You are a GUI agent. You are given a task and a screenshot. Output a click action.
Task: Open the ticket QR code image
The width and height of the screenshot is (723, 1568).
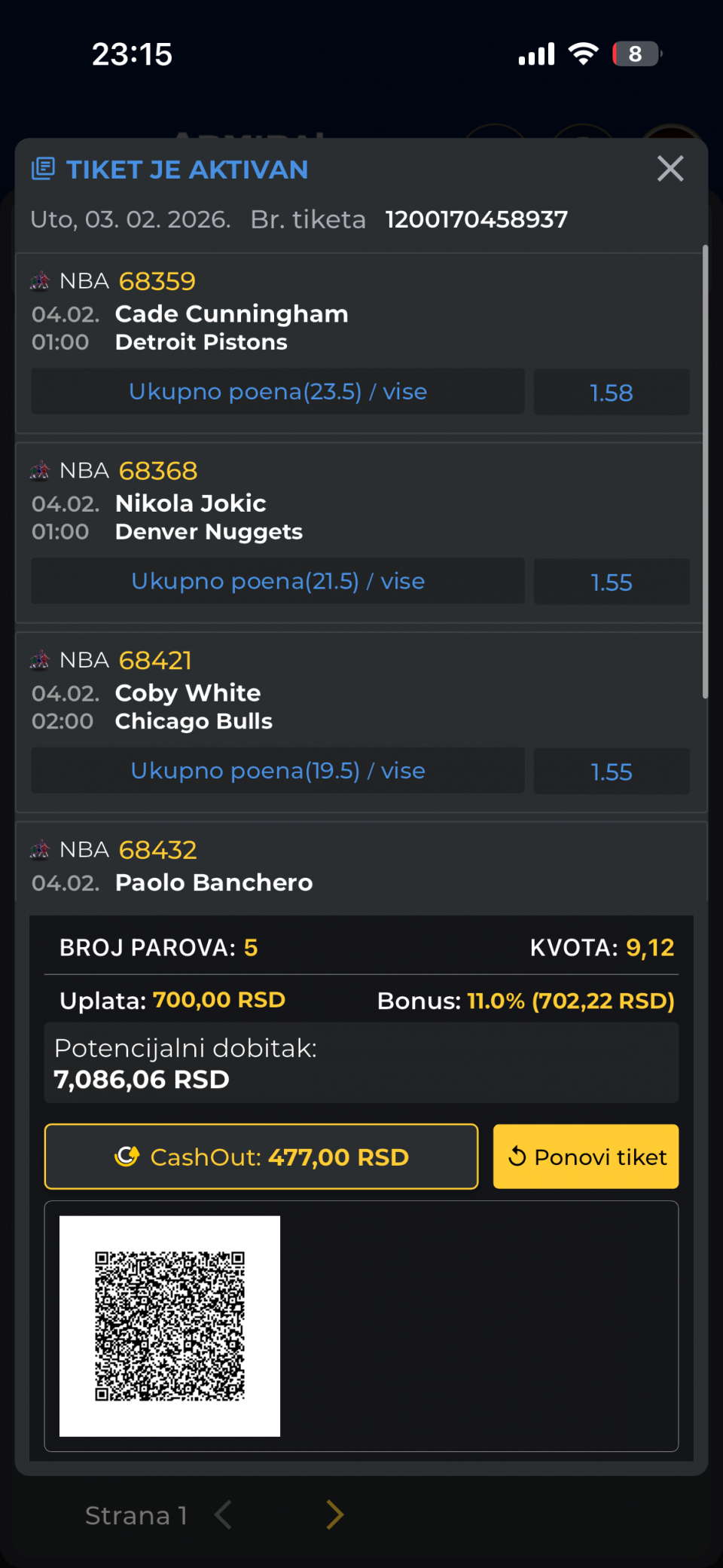(x=169, y=1326)
